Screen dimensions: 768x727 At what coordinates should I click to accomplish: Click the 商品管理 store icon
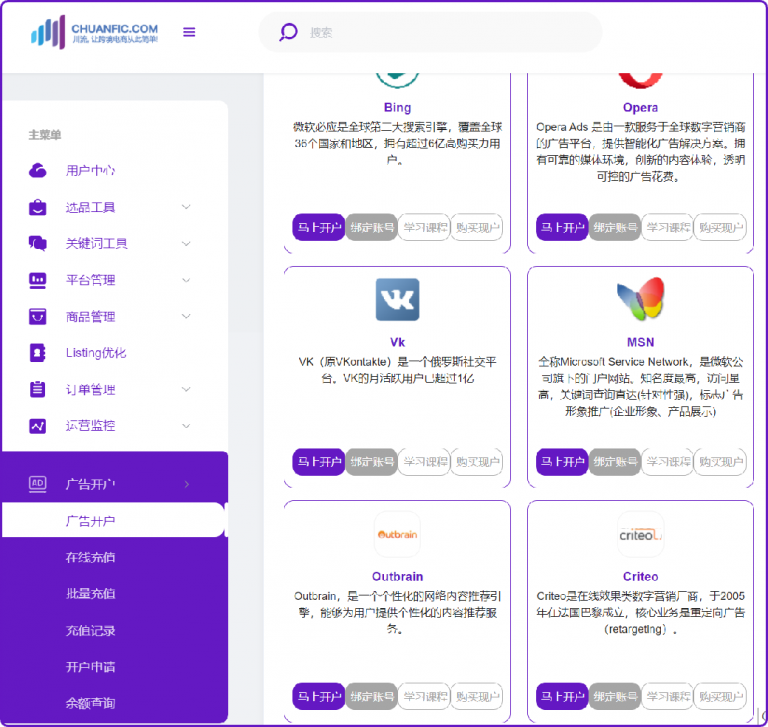click(x=38, y=316)
